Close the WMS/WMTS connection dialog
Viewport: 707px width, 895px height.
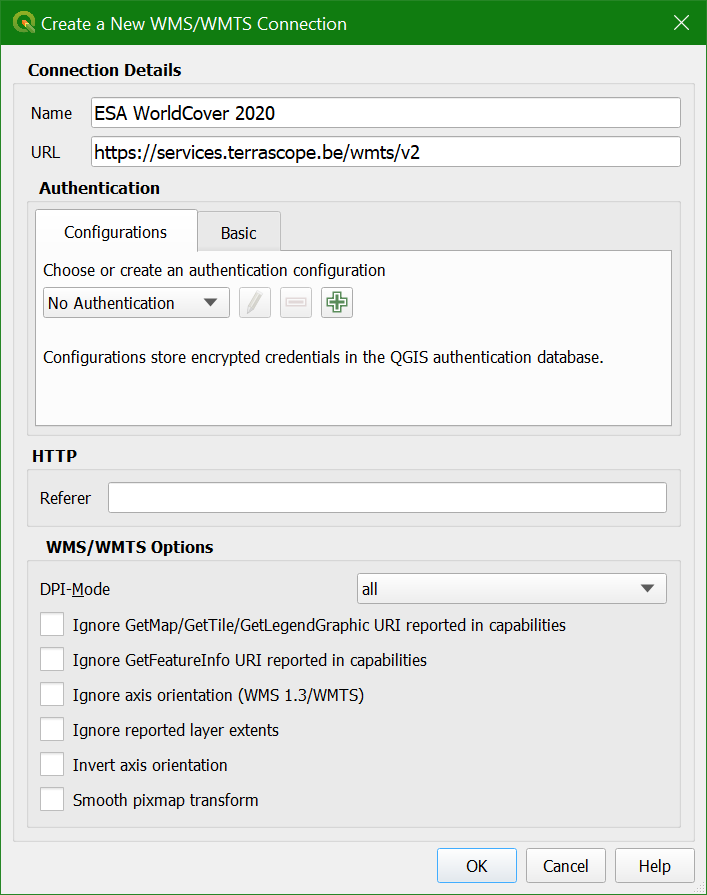pyautogui.click(x=681, y=23)
